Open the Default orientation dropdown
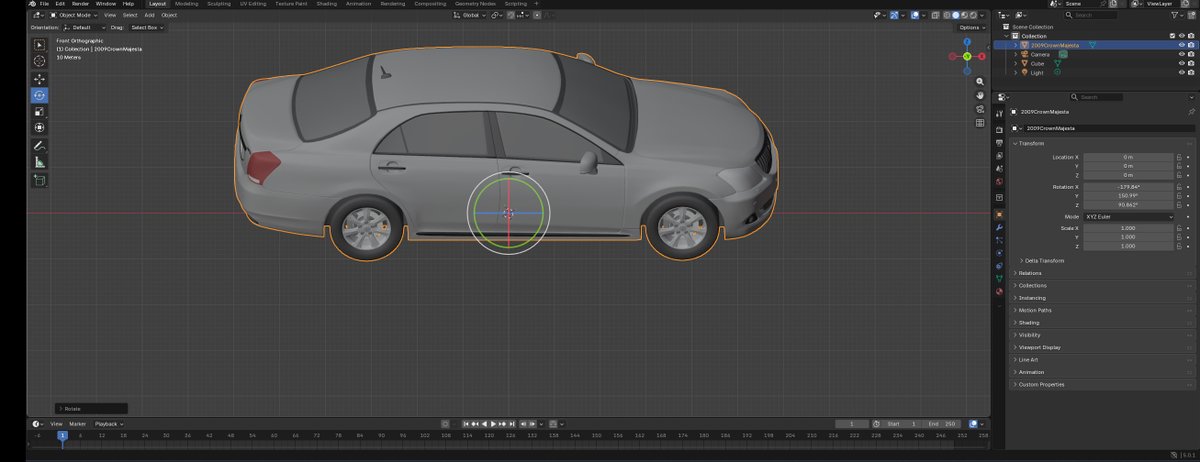Image resolution: width=1200 pixels, height=462 pixels. pos(84,27)
